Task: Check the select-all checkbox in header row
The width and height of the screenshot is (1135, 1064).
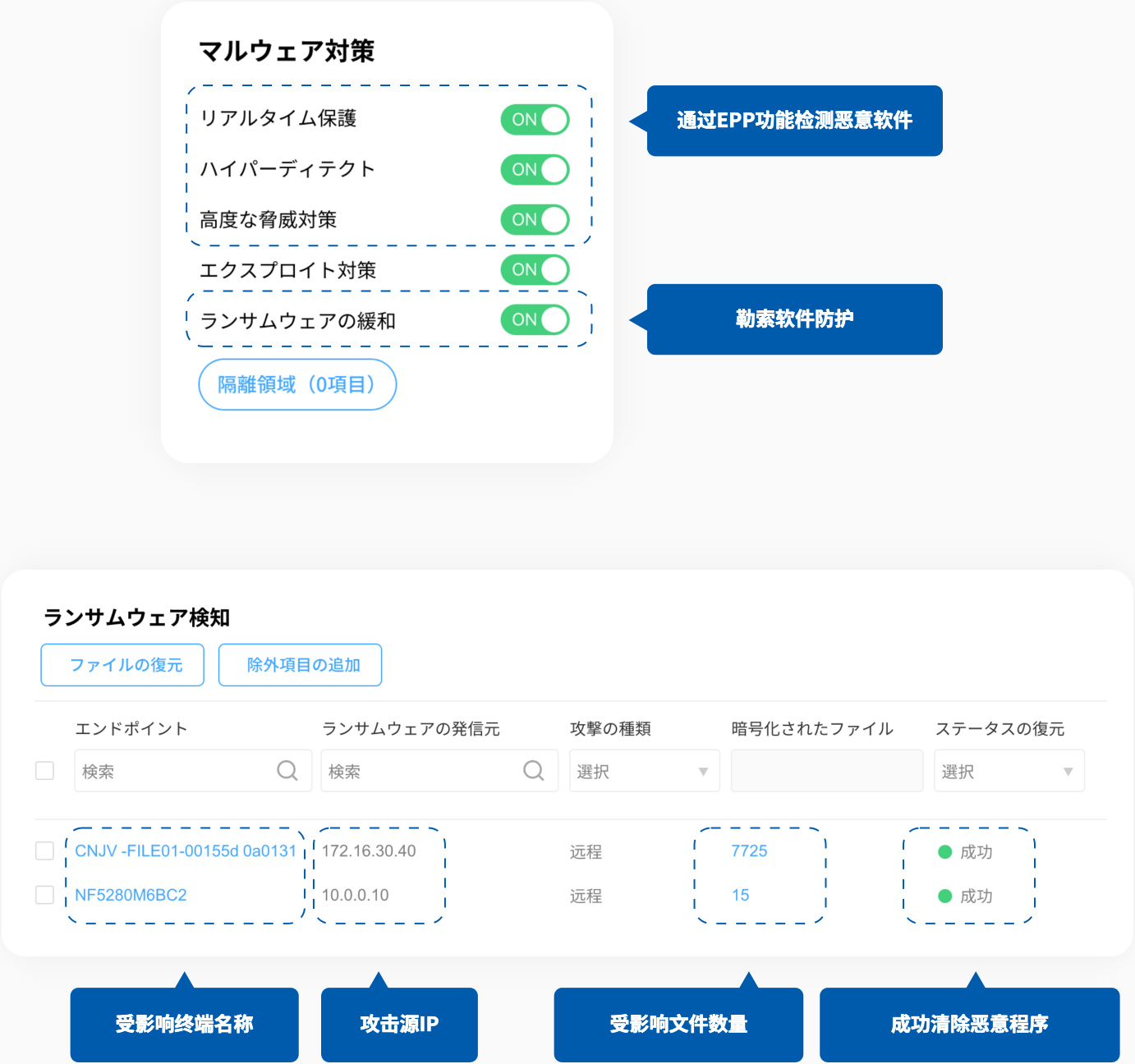Action: [45, 771]
